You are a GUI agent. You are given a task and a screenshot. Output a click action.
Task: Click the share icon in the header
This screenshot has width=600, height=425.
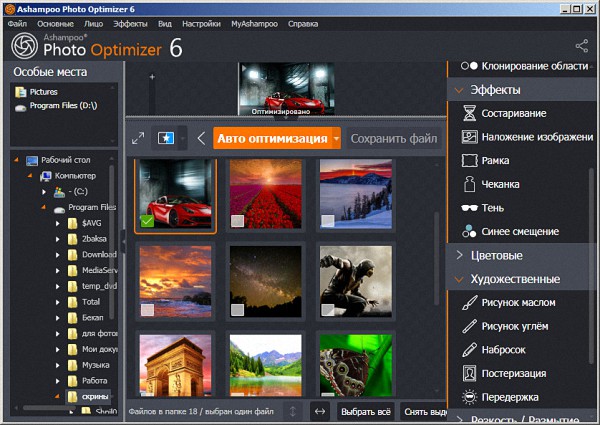pyautogui.click(x=581, y=45)
